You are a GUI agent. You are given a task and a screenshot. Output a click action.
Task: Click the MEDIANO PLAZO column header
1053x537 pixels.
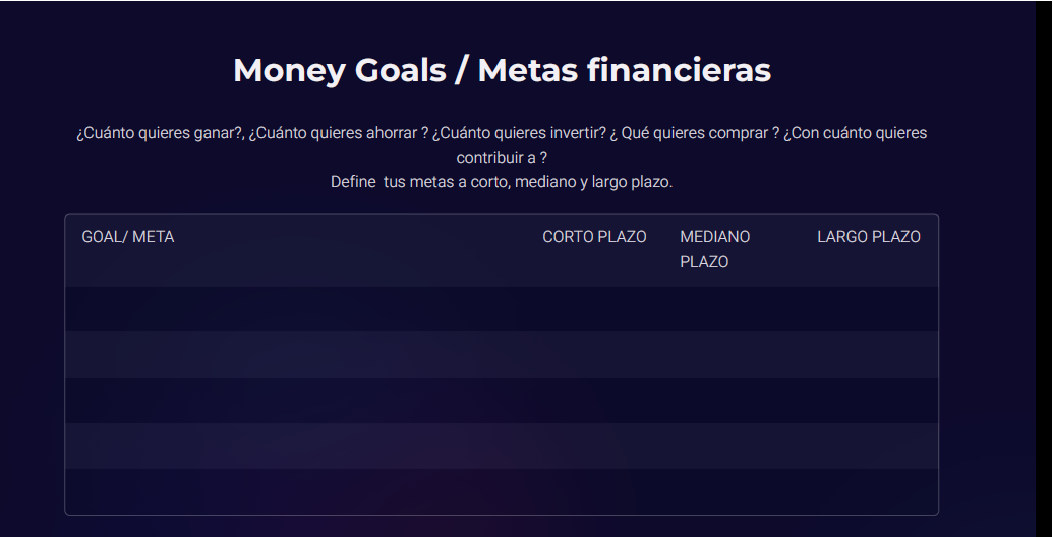coord(715,249)
